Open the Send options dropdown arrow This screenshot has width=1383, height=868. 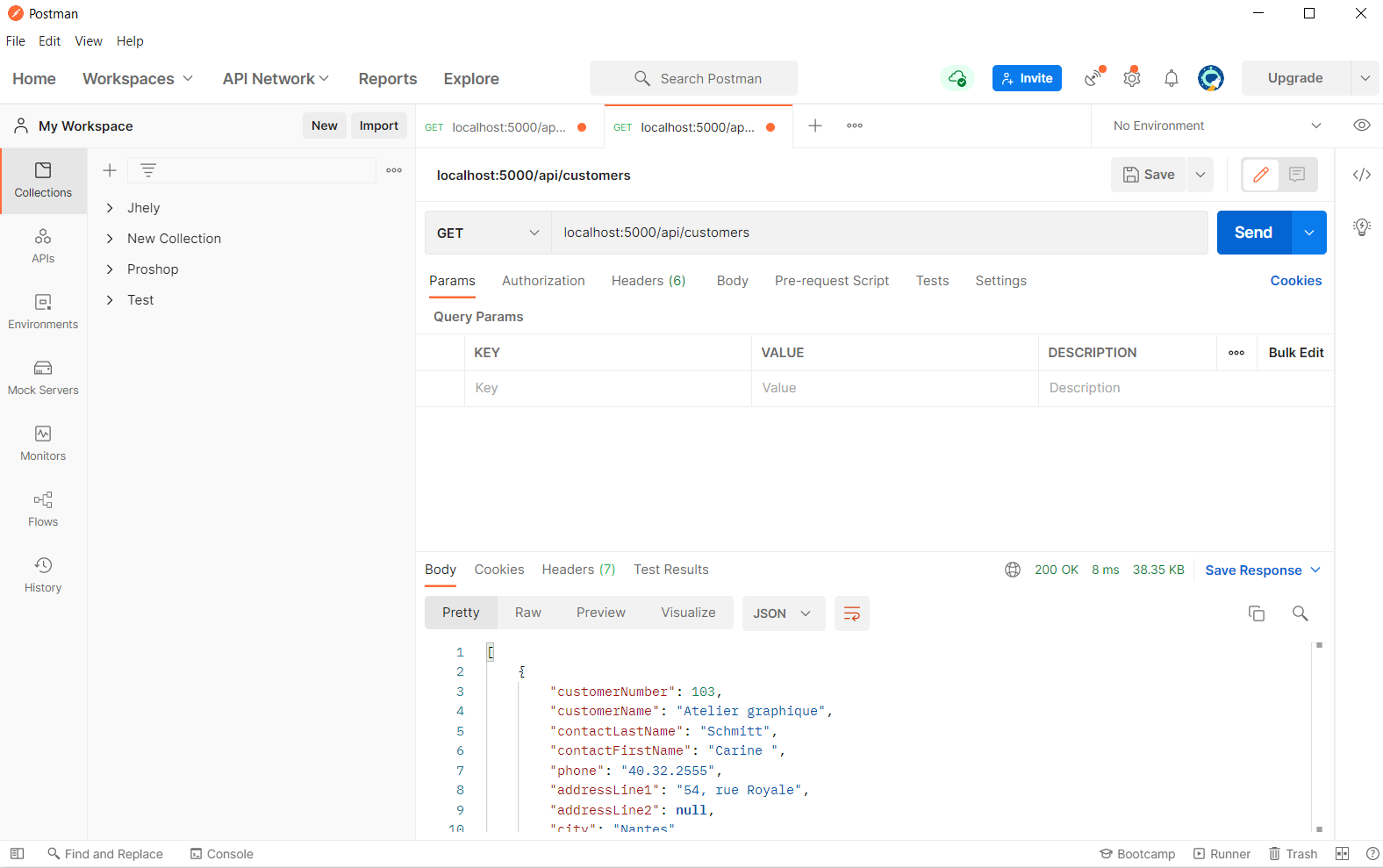click(x=1309, y=233)
